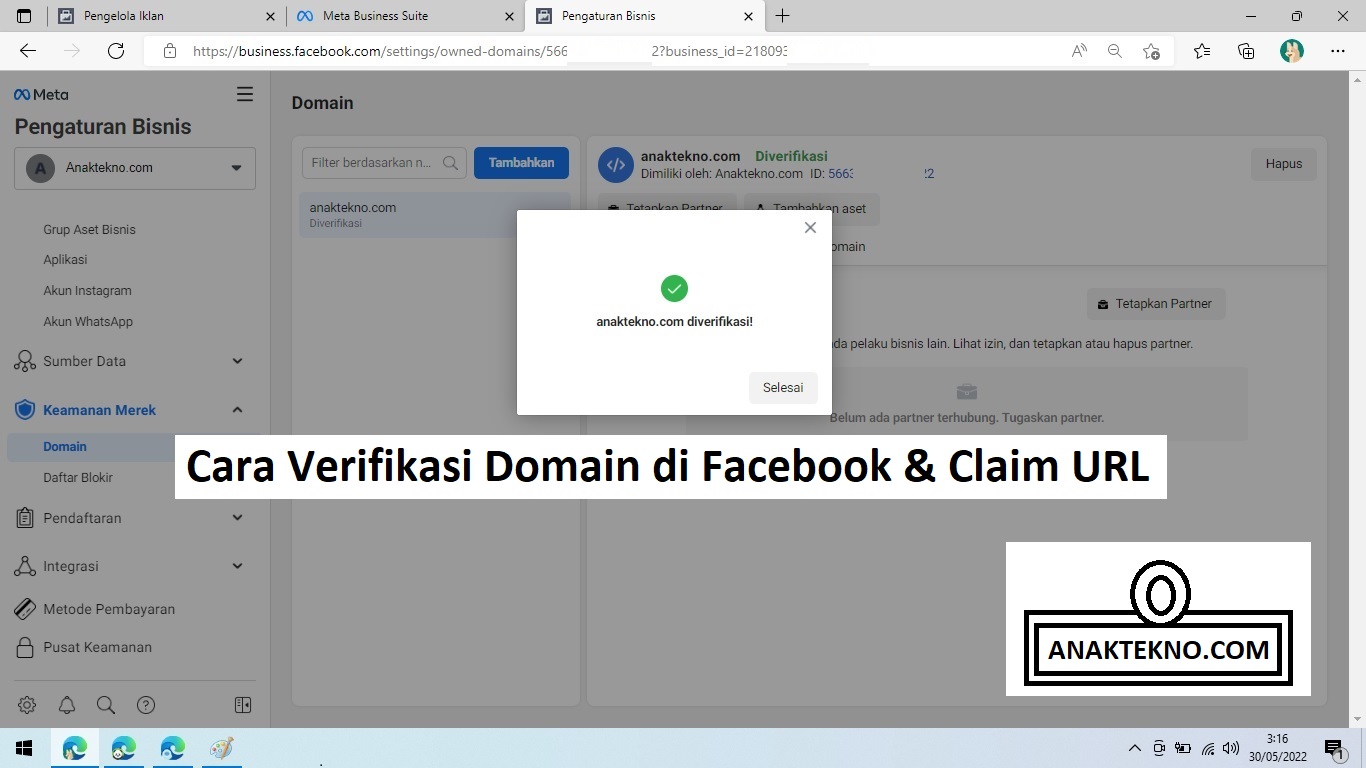Viewport: 1366px width, 768px height.
Task: Open Akun Instagram in the sidebar
Action: point(87,291)
